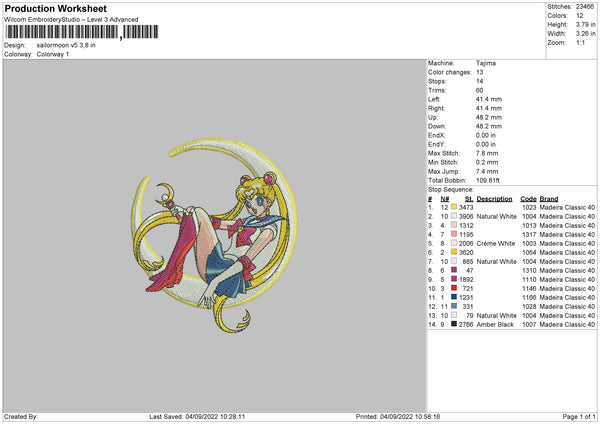Select stitch count 1892 in stop row 9

[x=466, y=279]
